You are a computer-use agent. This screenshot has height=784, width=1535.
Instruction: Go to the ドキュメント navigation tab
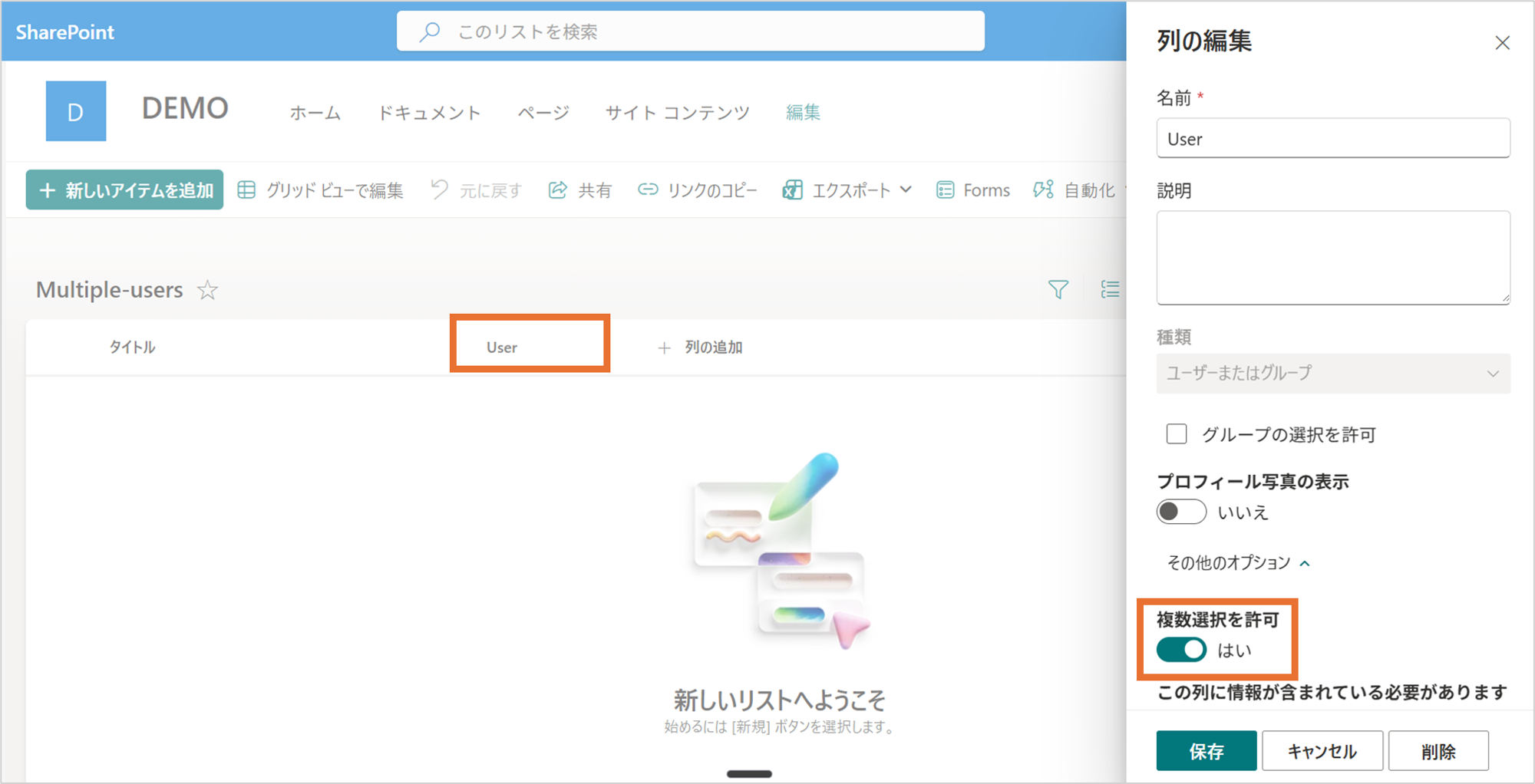pos(429,113)
